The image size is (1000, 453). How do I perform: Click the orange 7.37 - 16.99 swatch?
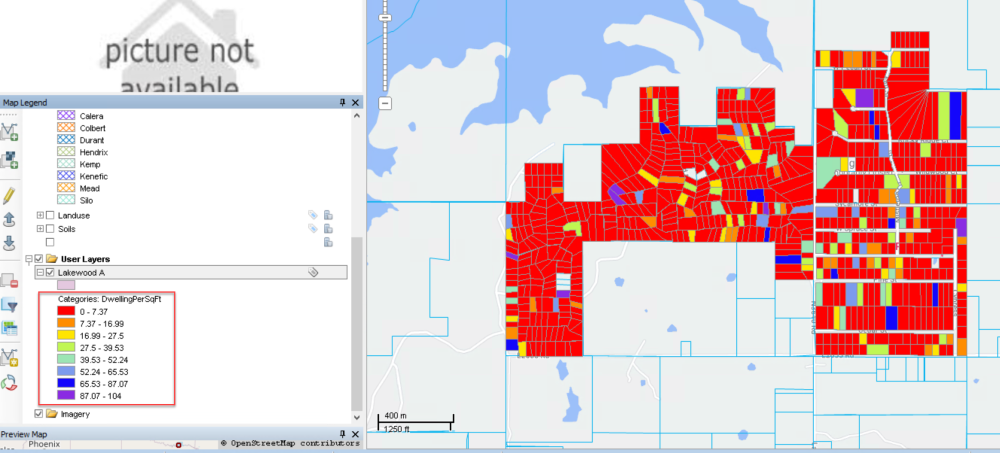[x=66, y=323]
